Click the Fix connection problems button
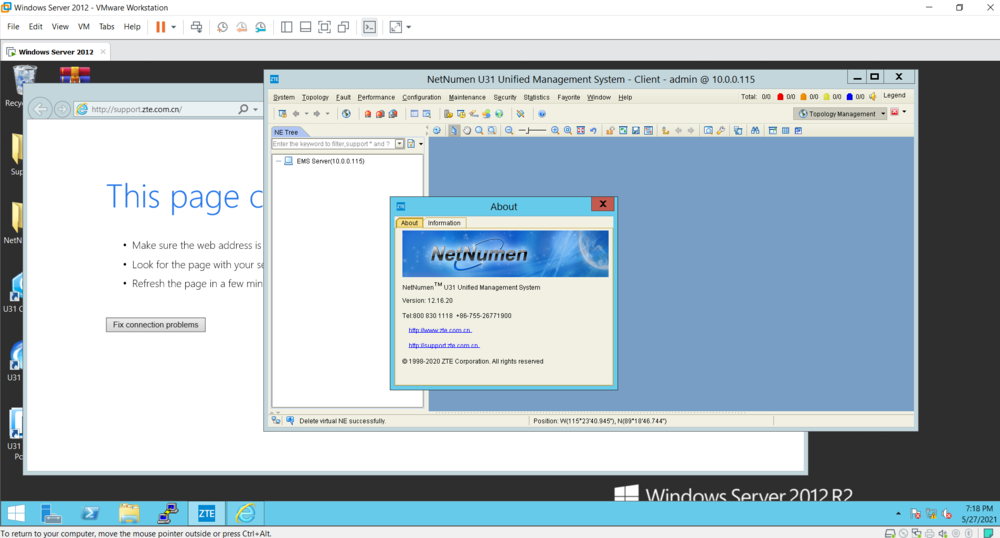Viewport: 1000px width, 538px height. point(155,325)
